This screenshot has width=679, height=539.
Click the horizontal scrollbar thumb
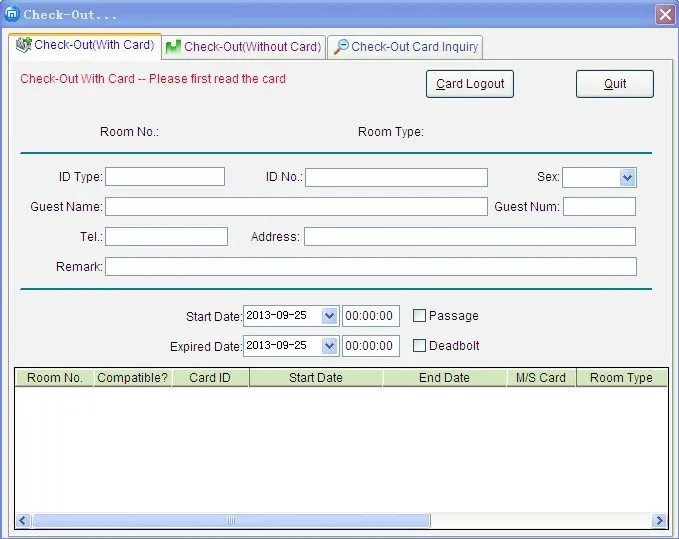231,520
